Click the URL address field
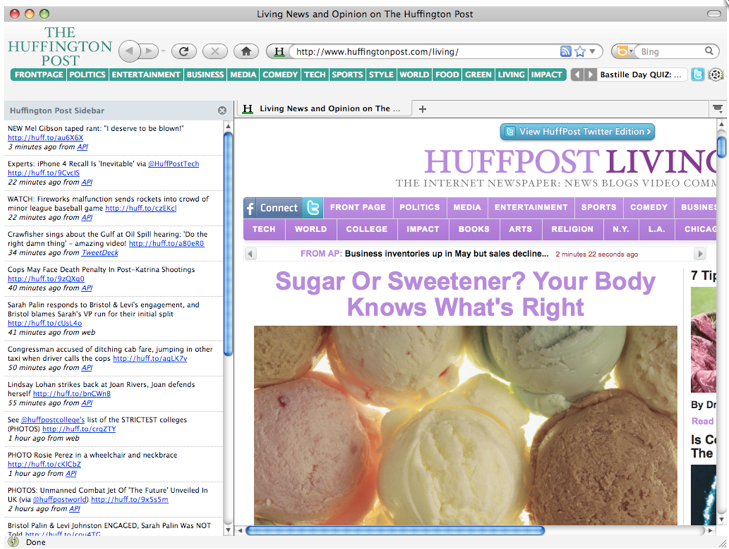This screenshot has width=729, height=549. [x=425, y=52]
